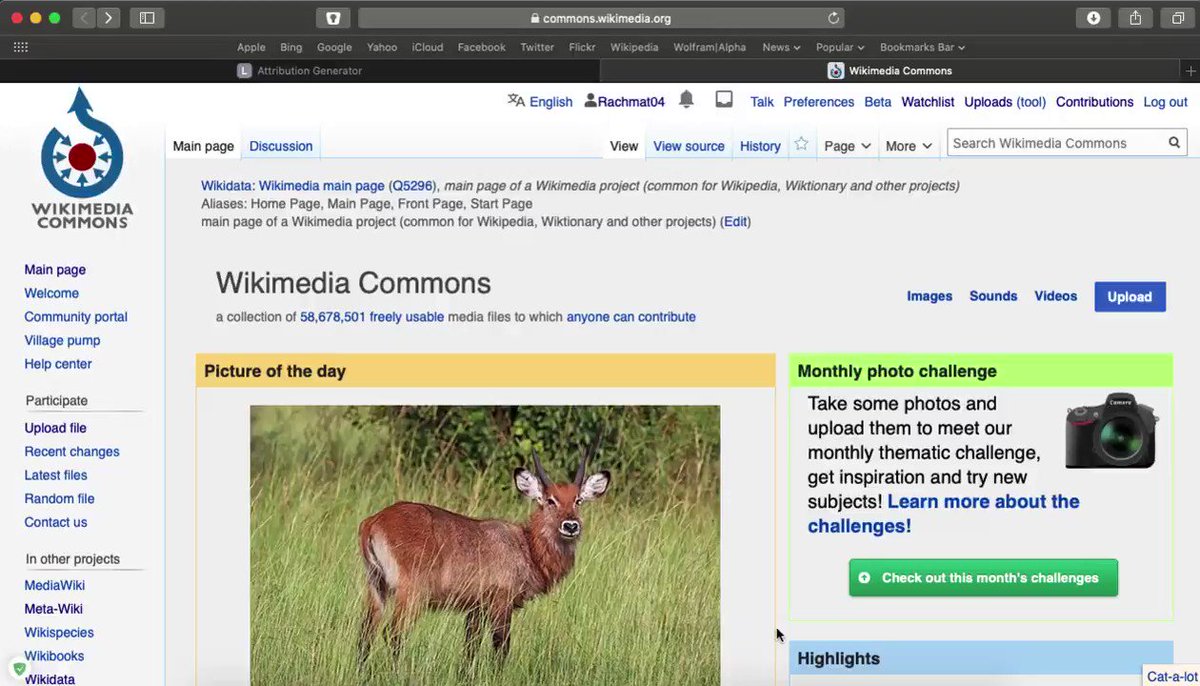Open the Discussion tab

pyautogui.click(x=281, y=146)
